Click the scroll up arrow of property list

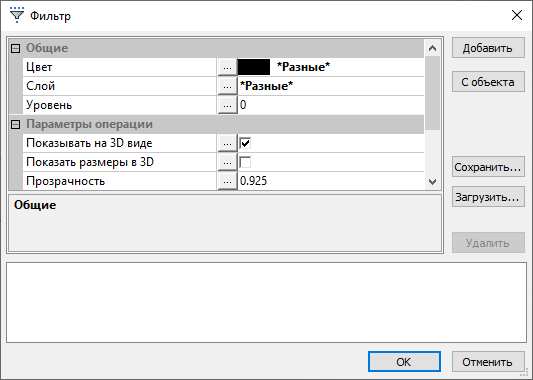pyautogui.click(x=432, y=48)
